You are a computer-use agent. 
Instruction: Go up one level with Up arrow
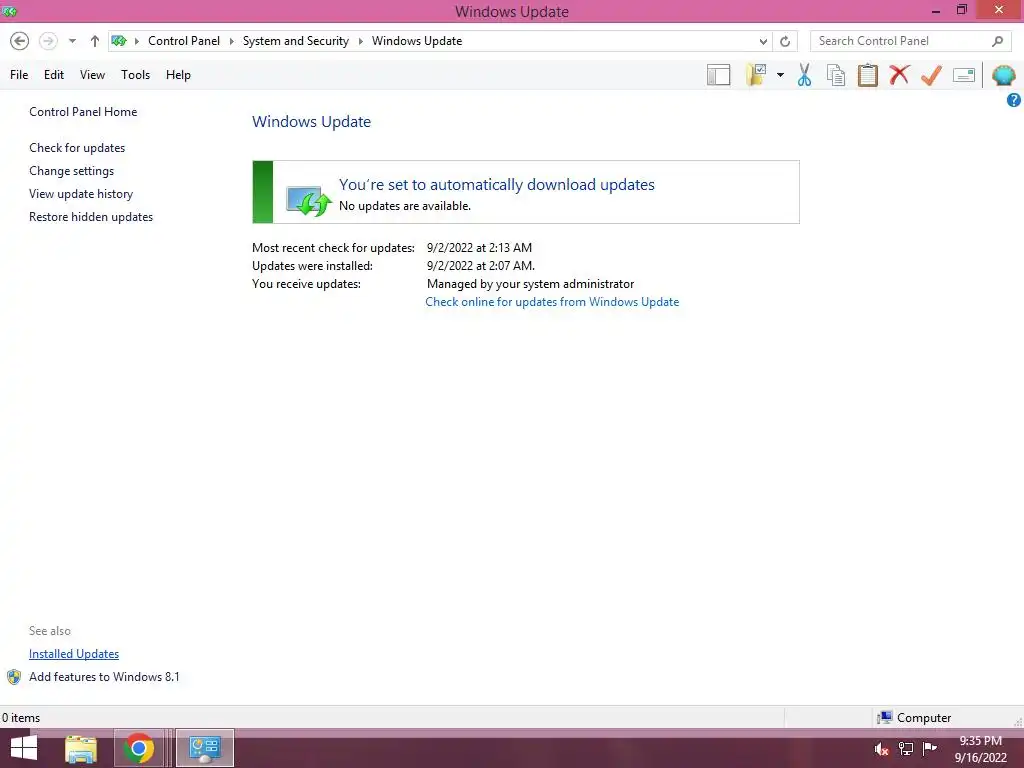[95, 41]
